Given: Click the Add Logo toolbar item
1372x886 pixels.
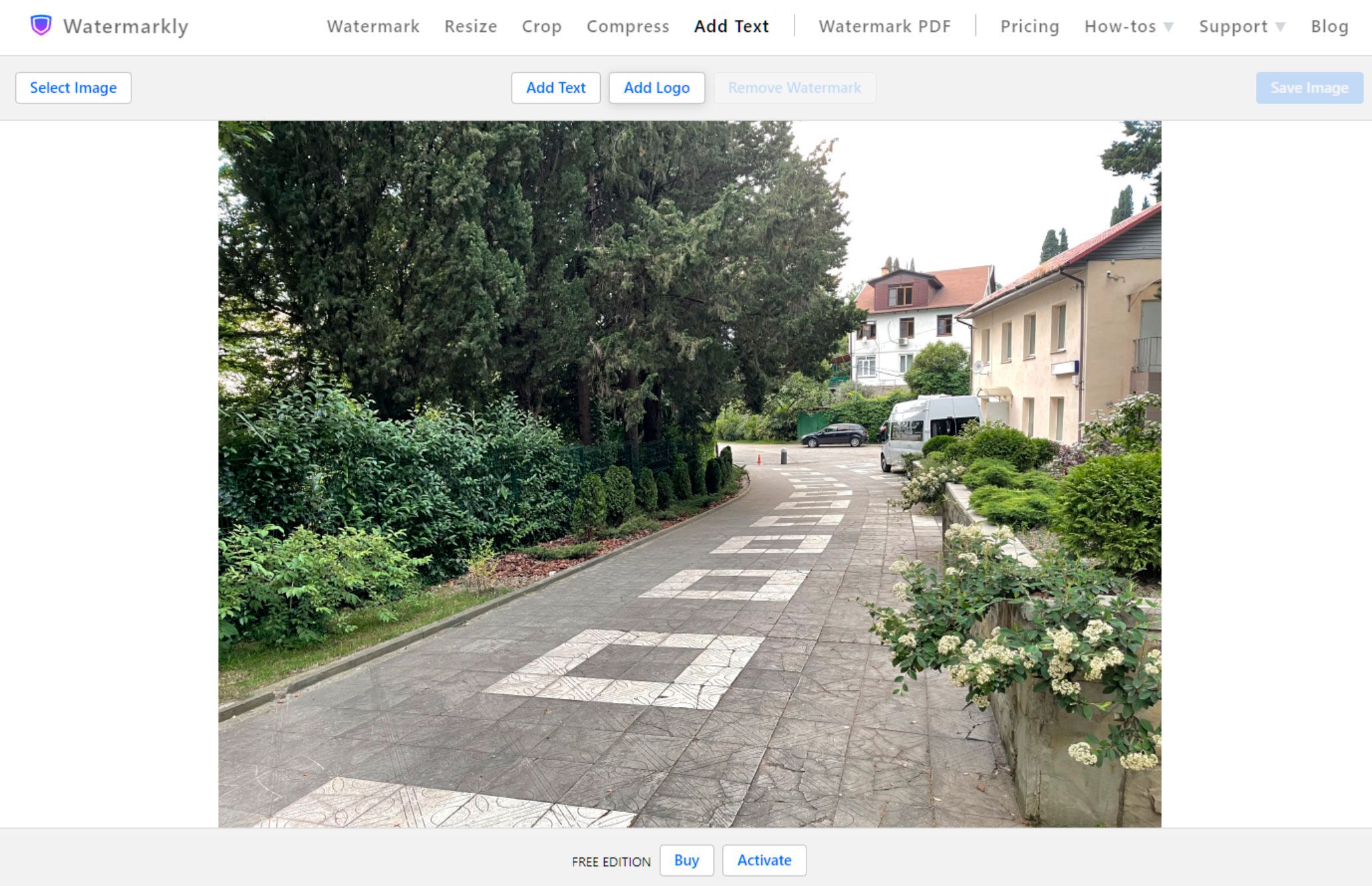Looking at the screenshot, I should 657,87.
